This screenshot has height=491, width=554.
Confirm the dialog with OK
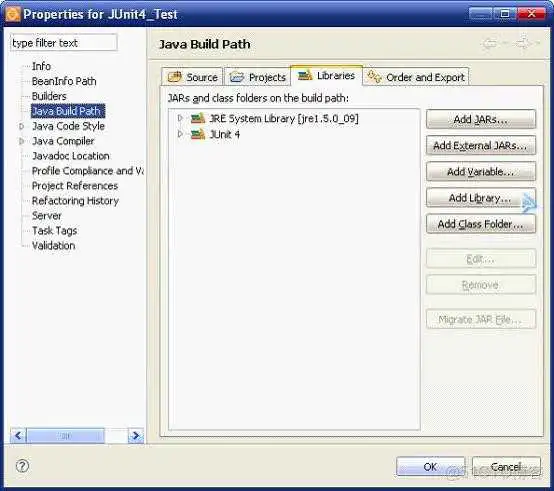pos(430,467)
